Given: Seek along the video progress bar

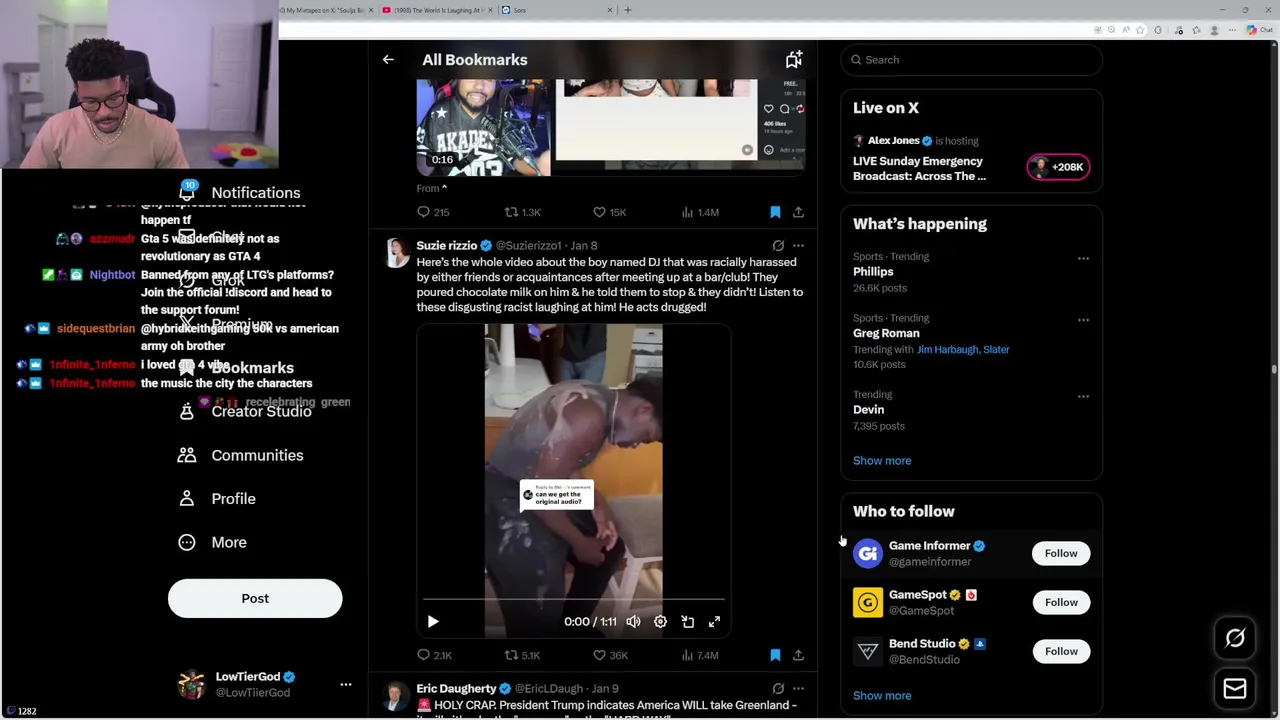Looking at the screenshot, I should 573,599.
